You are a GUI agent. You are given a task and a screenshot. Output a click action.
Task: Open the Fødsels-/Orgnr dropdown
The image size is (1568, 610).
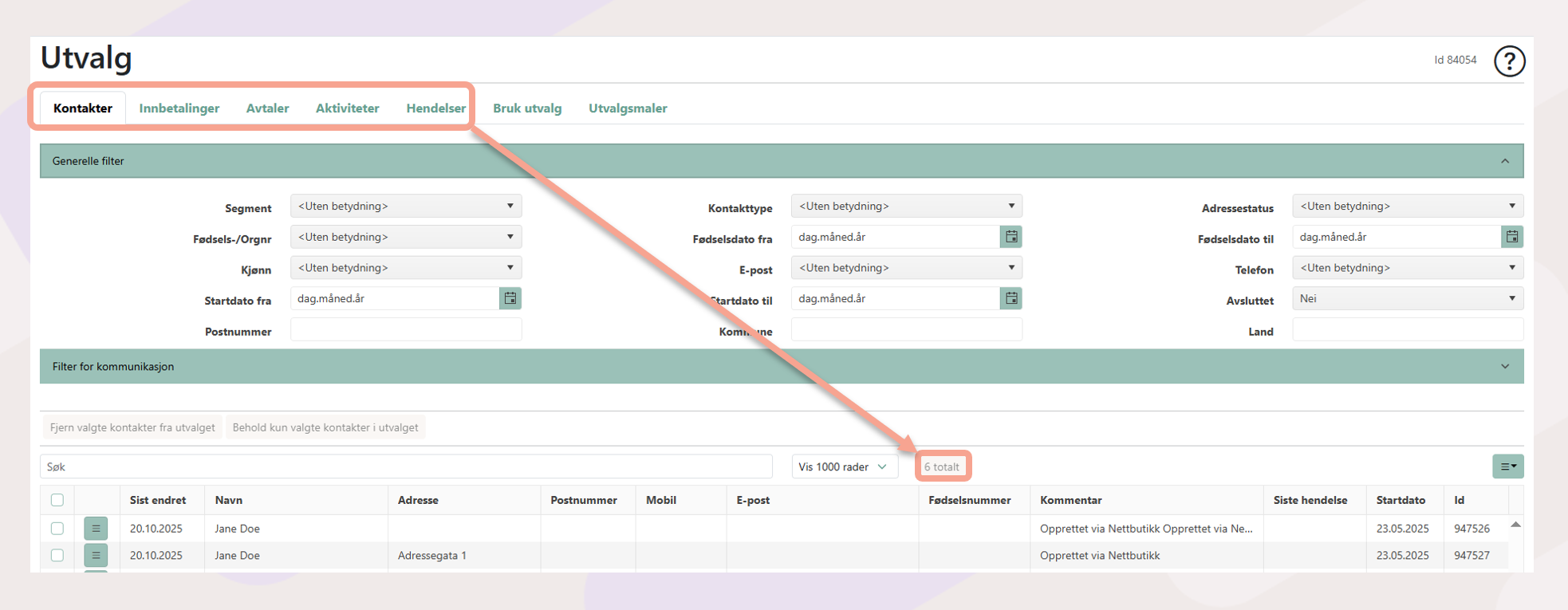pos(406,237)
